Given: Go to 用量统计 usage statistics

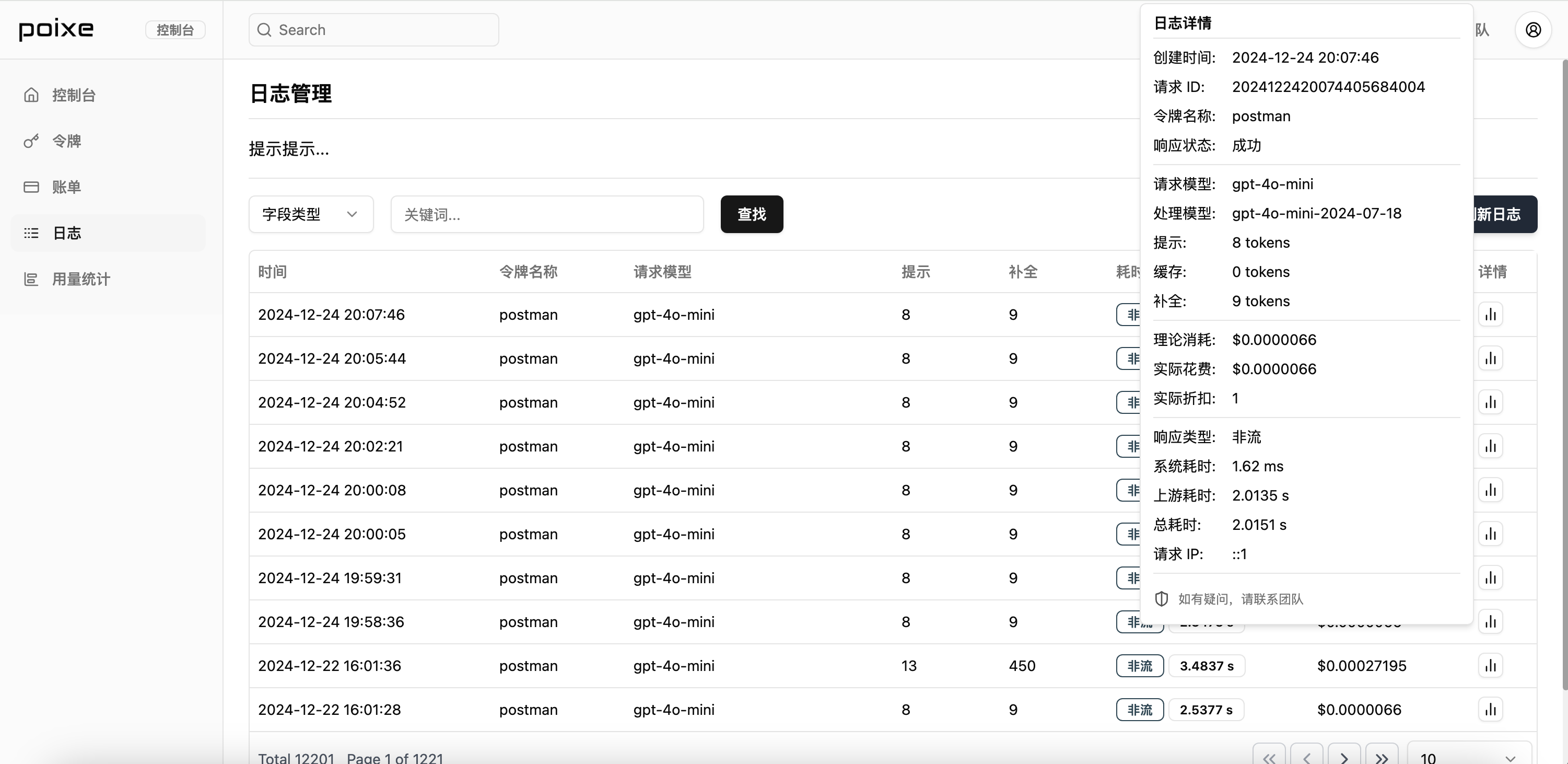Looking at the screenshot, I should (x=81, y=279).
